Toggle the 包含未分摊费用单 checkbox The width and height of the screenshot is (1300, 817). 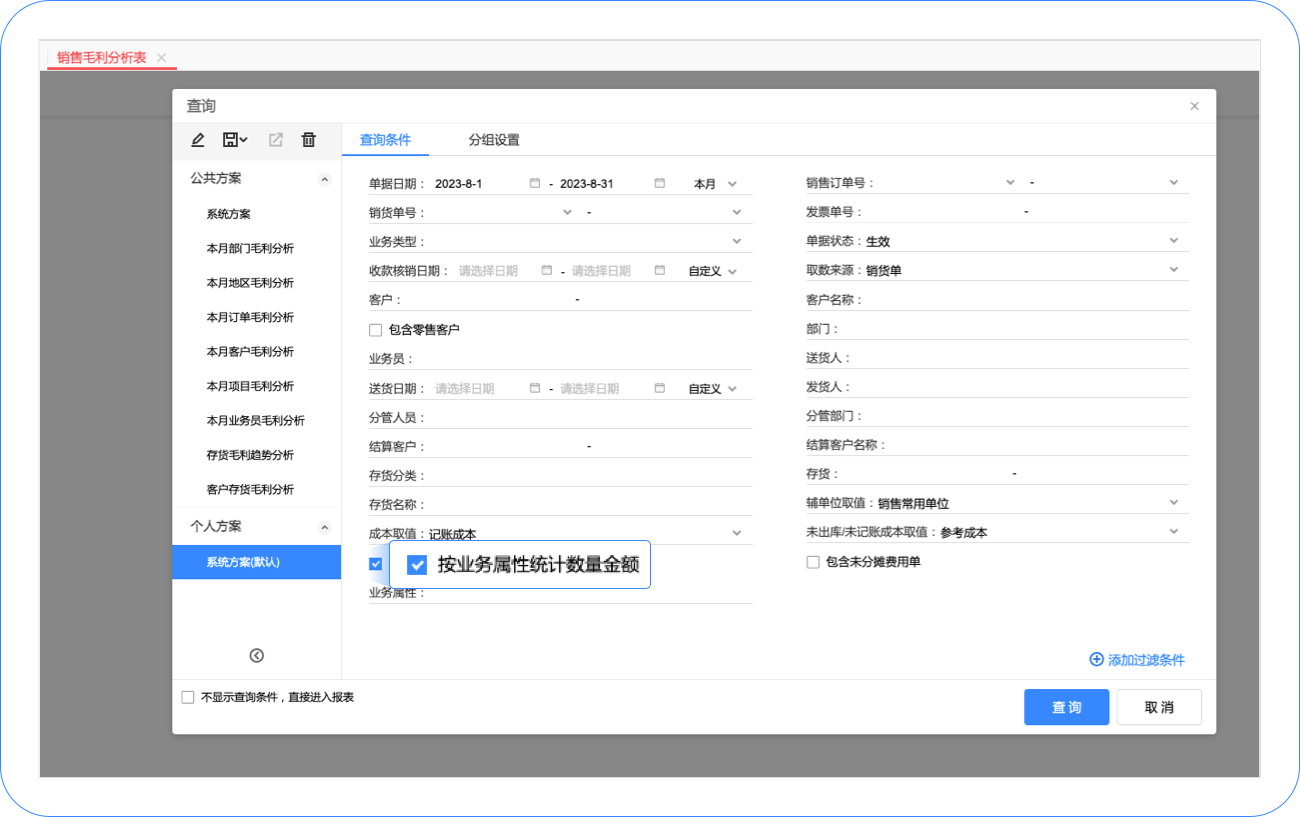point(813,562)
